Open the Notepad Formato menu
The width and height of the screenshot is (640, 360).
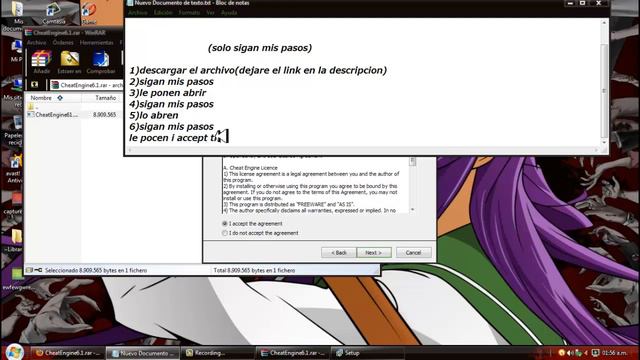[x=189, y=13]
